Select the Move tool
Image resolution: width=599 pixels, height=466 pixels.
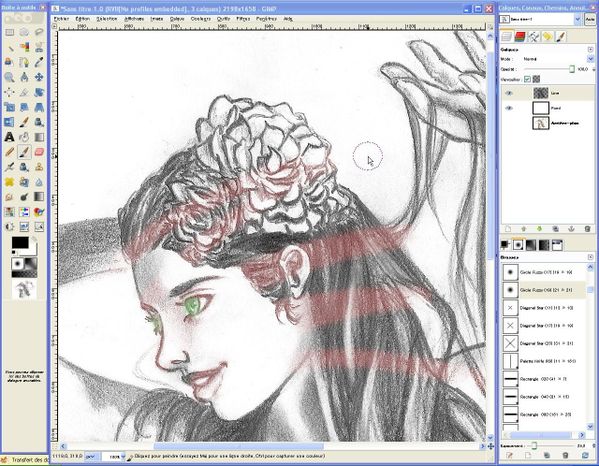click(x=39, y=77)
